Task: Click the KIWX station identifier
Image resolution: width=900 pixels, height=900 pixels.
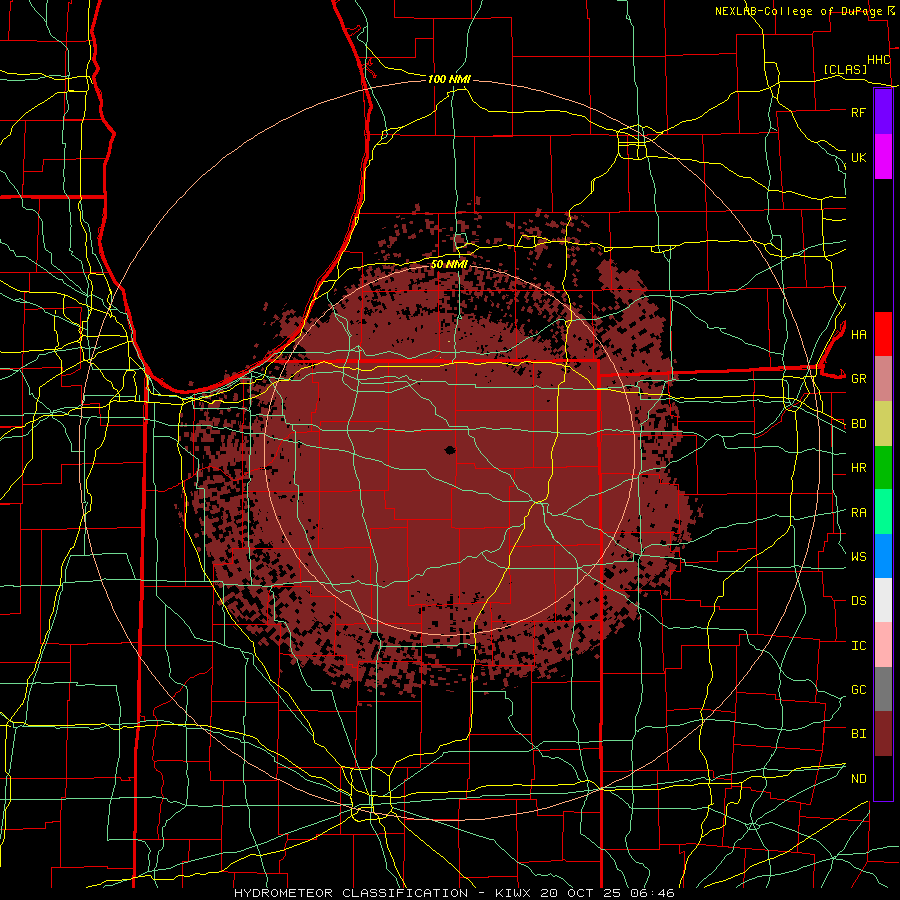Action: (x=513, y=893)
